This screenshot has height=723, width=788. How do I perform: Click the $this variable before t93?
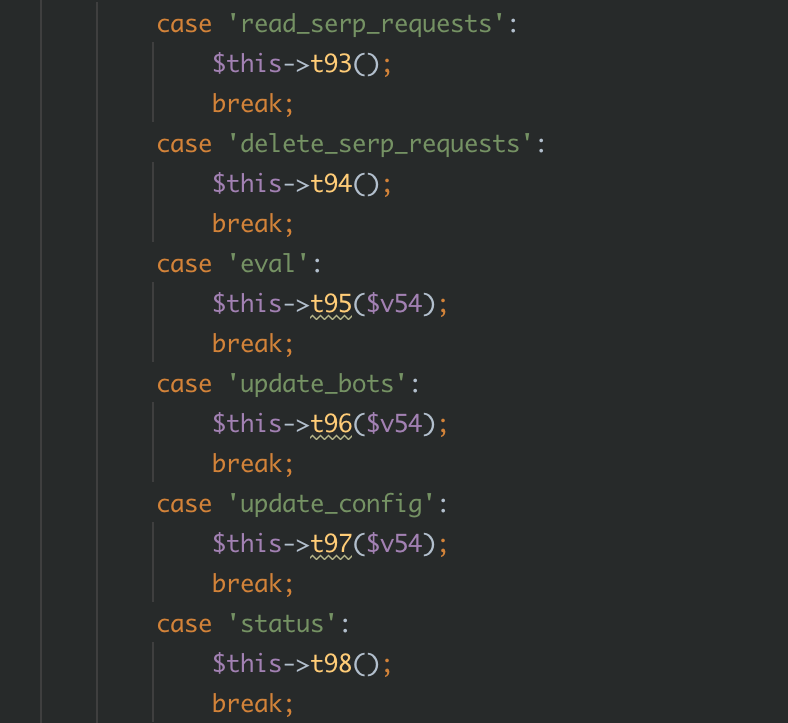pos(246,64)
